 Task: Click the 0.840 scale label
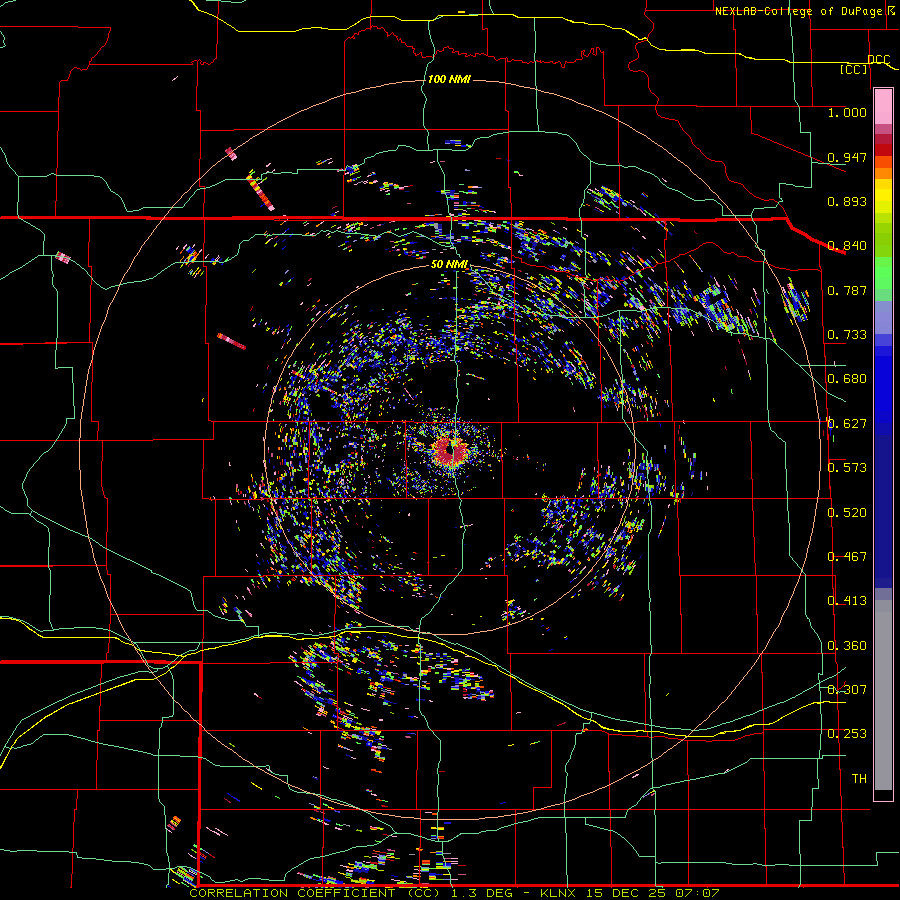coord(847,246)
